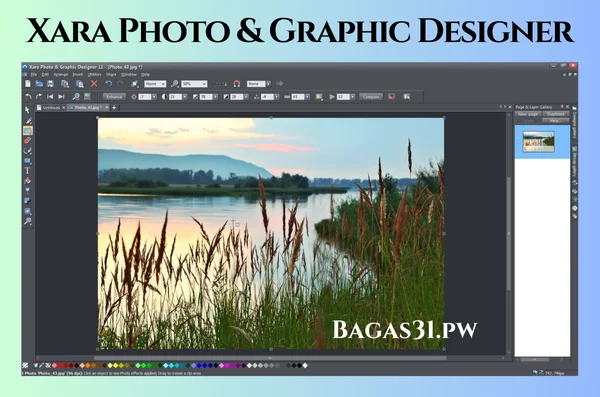This screenshot has width=600, height=397.
Task: Click the Open file folder icon
Action: click(39, 83)
